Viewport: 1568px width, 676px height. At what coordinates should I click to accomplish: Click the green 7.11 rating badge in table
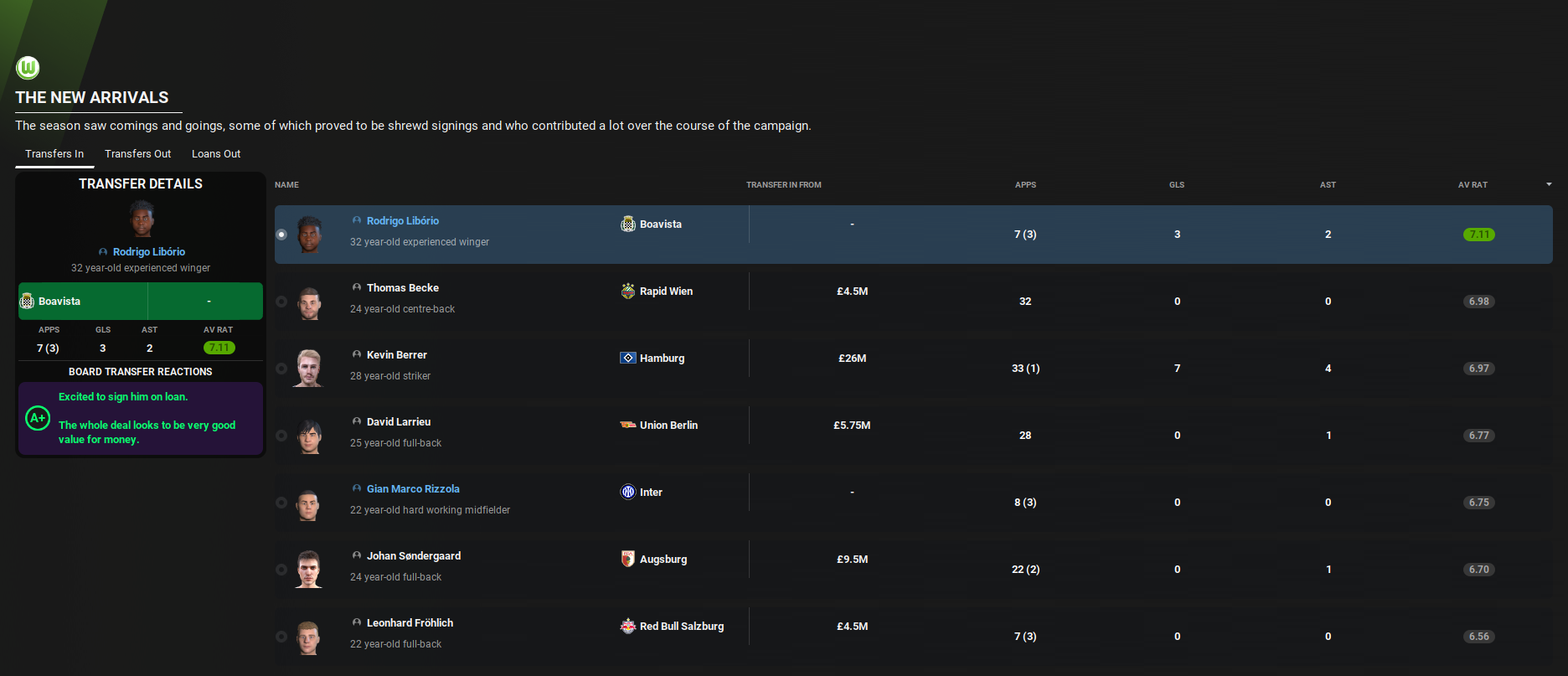coord(1478,235)
